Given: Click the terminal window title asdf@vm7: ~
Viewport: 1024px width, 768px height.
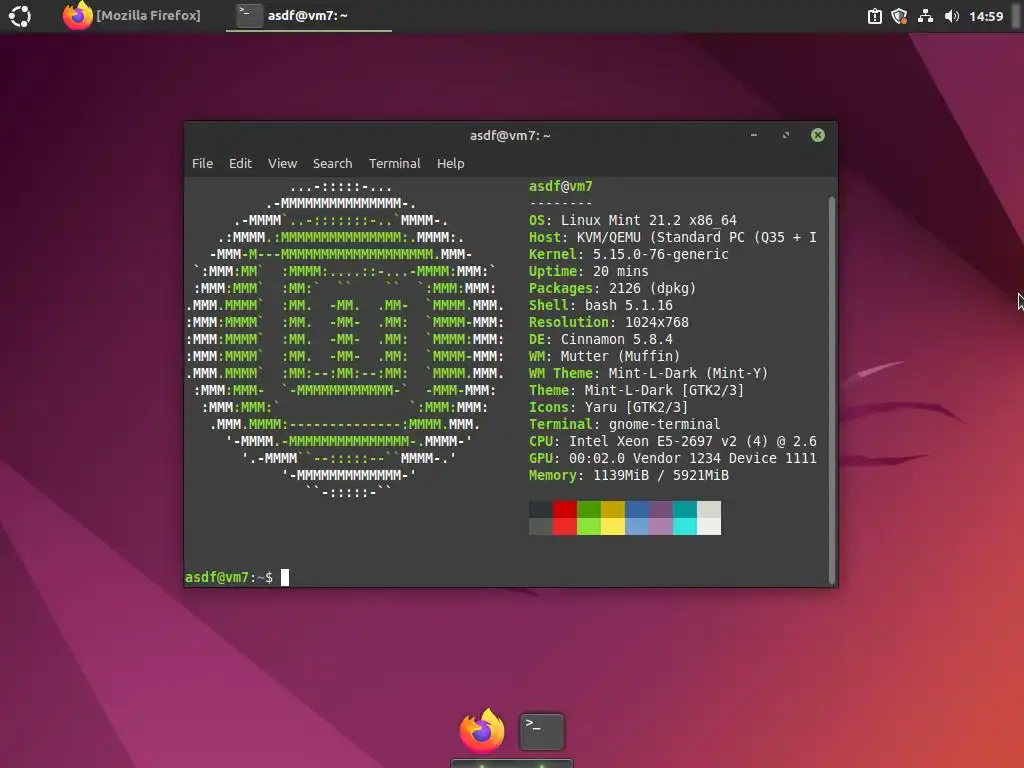Looking at the screenshot, I should pyautogui.click(x=510, y=136).
